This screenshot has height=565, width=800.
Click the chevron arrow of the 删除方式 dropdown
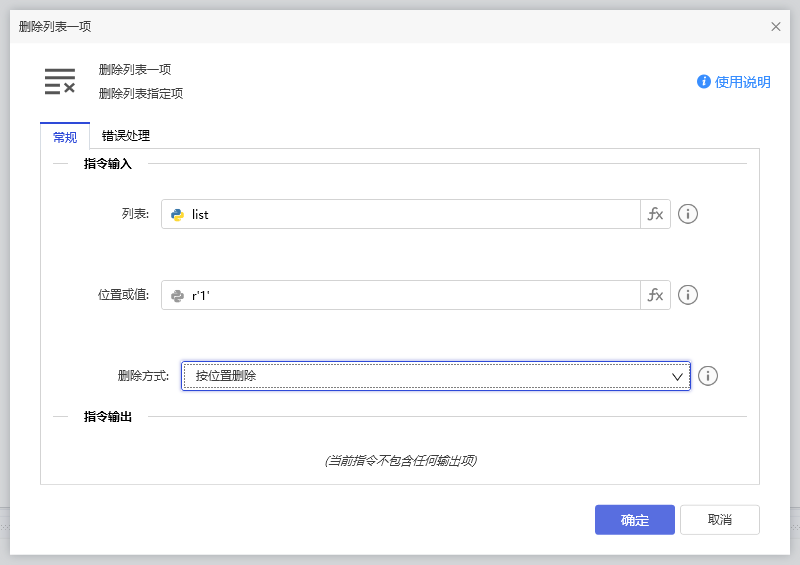[677, 376]
